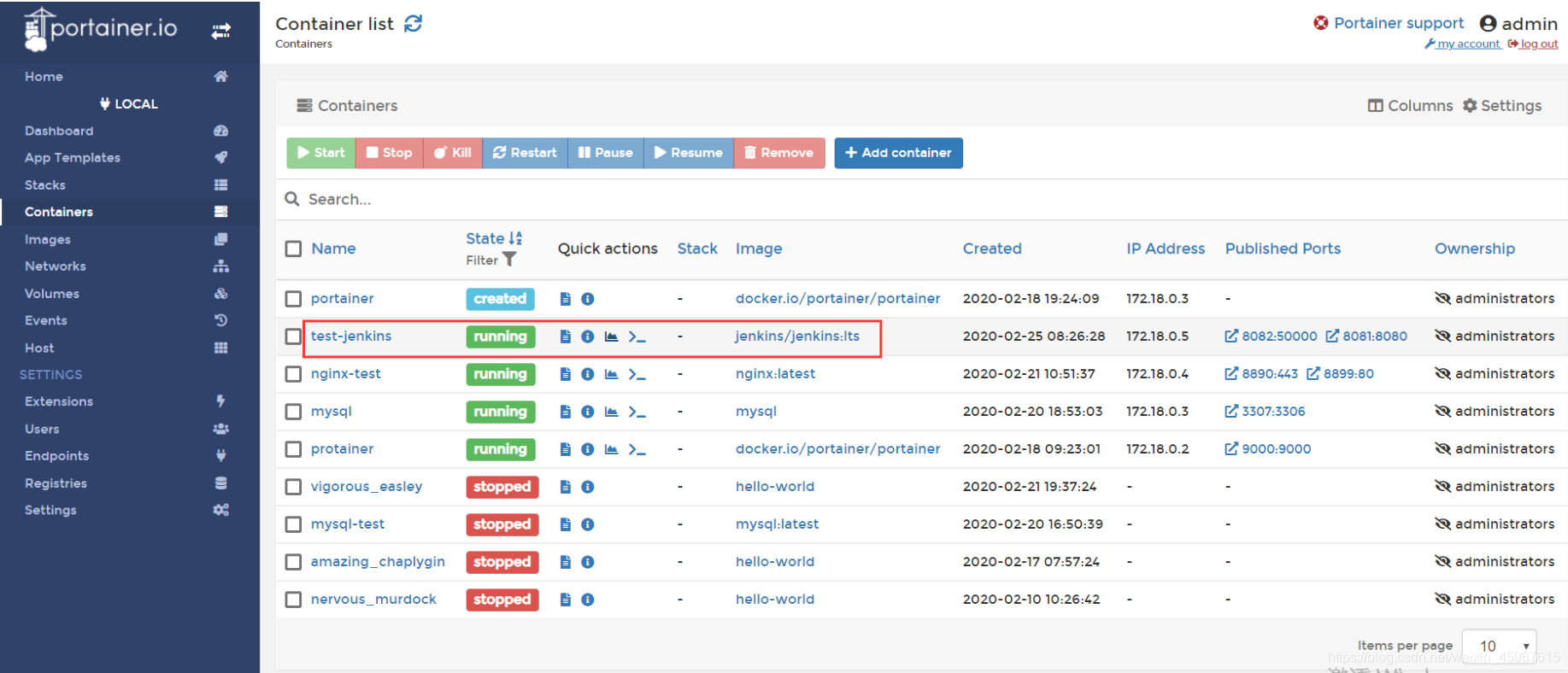Click the Pause button
This screenshot has width=1568, height=673.
click(606, 153)
